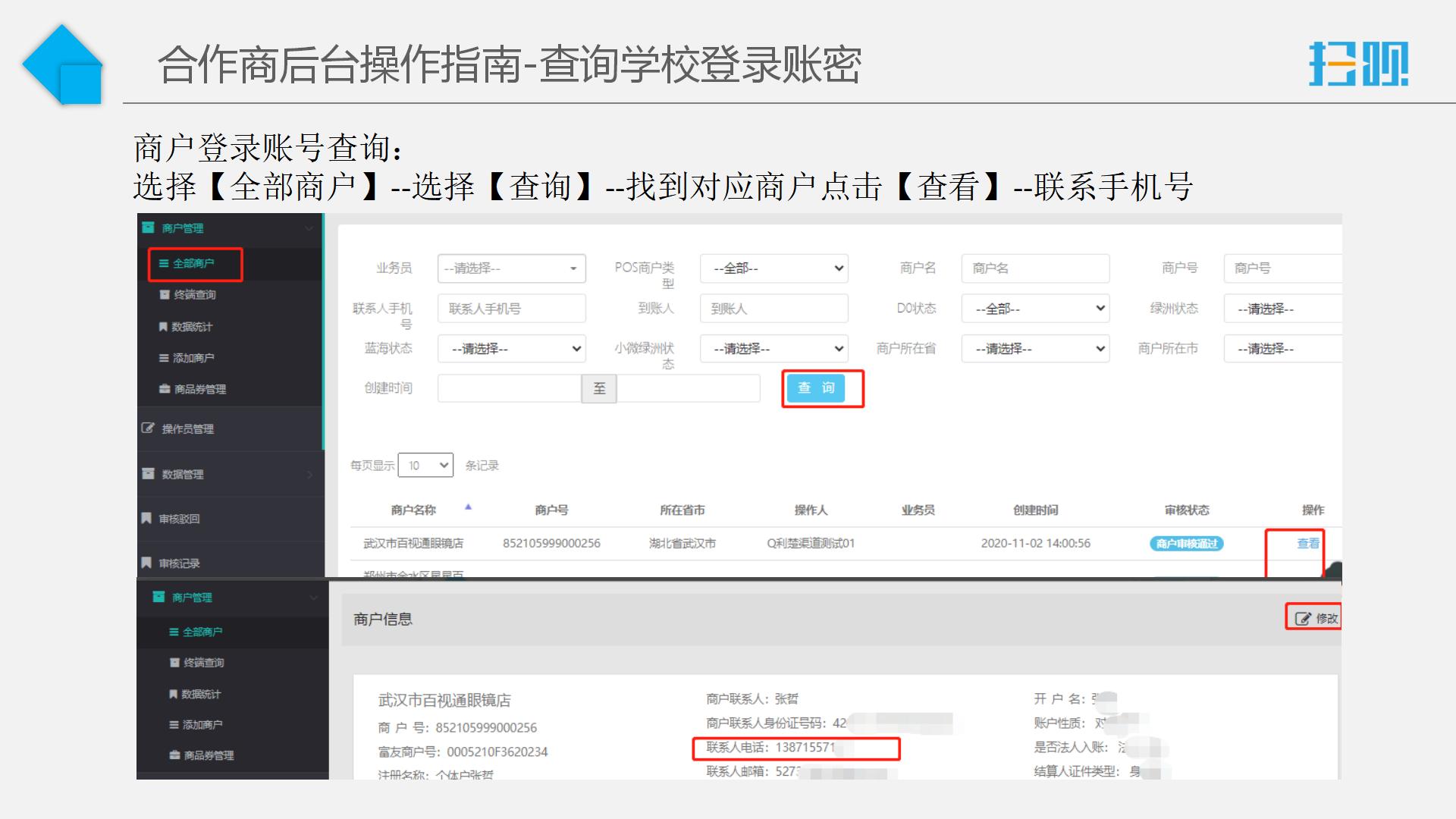Click the 商户信息 panel title
This screenshot has width=1456, height=819.
click(383, 620)
